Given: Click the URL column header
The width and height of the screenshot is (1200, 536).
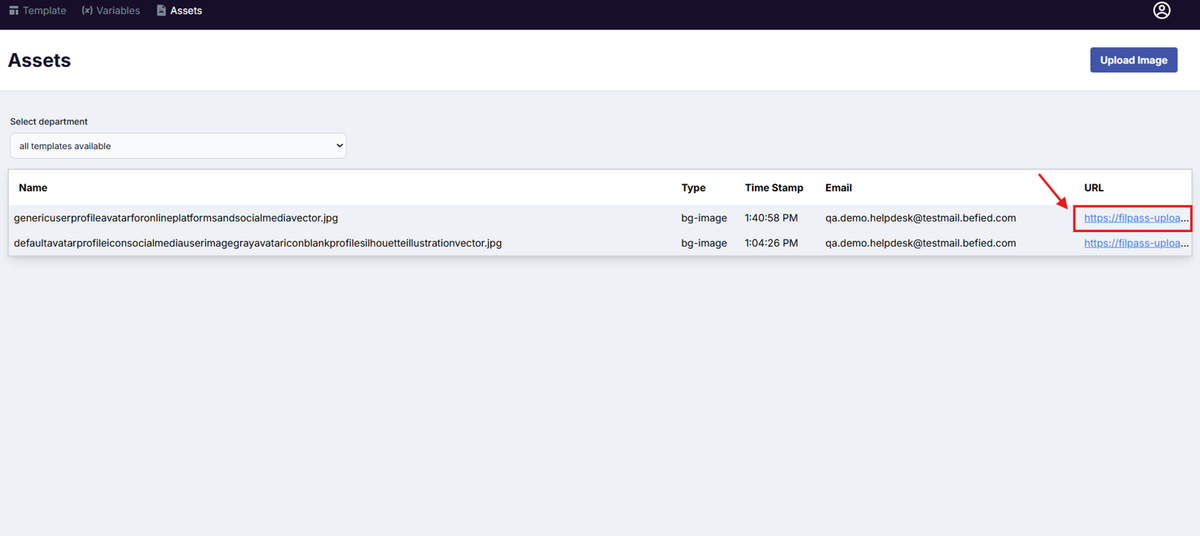Looking at the screenshot, I should coord(1094,188).
